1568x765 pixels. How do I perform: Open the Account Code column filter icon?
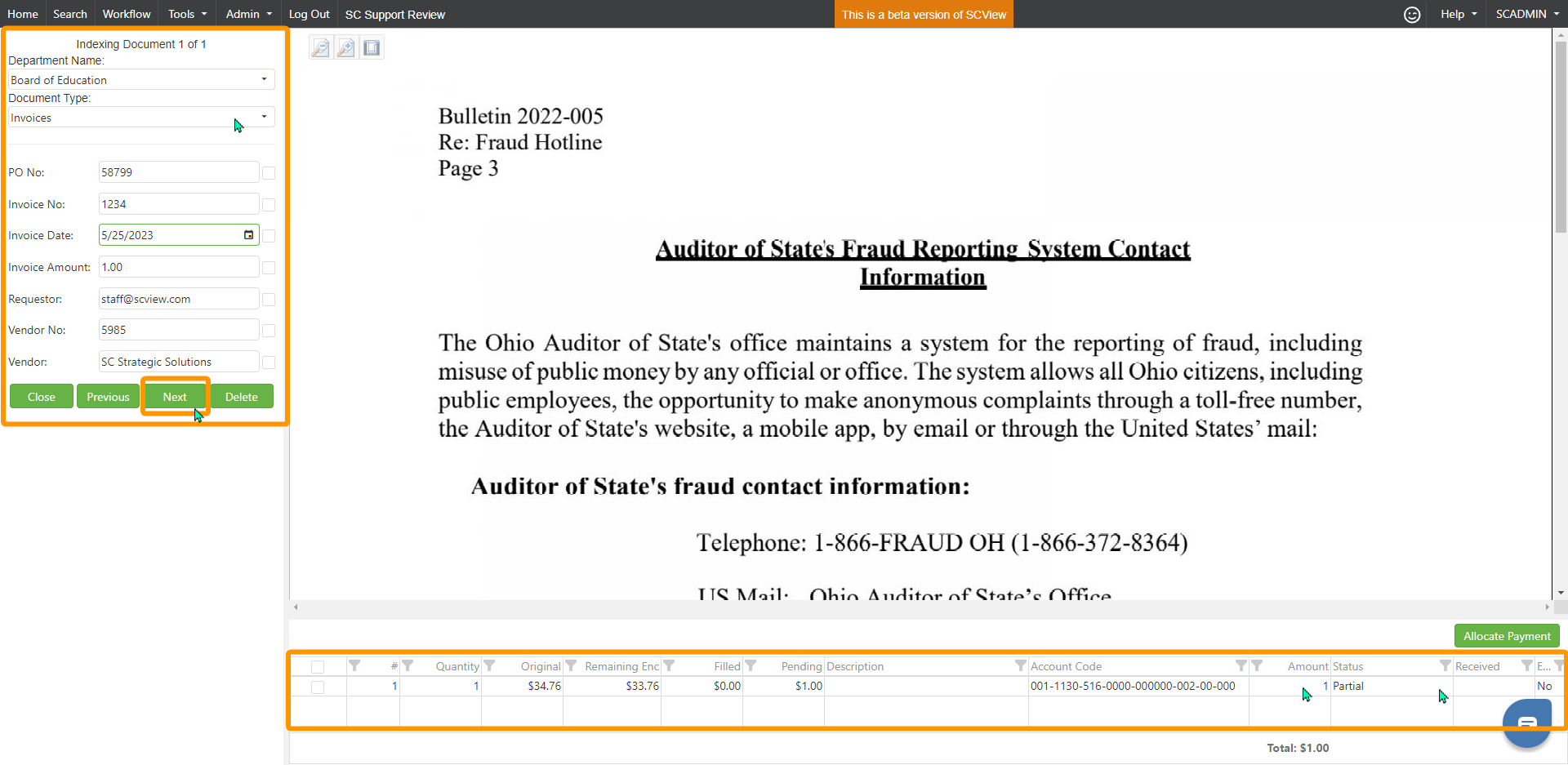coord(1241,666)
